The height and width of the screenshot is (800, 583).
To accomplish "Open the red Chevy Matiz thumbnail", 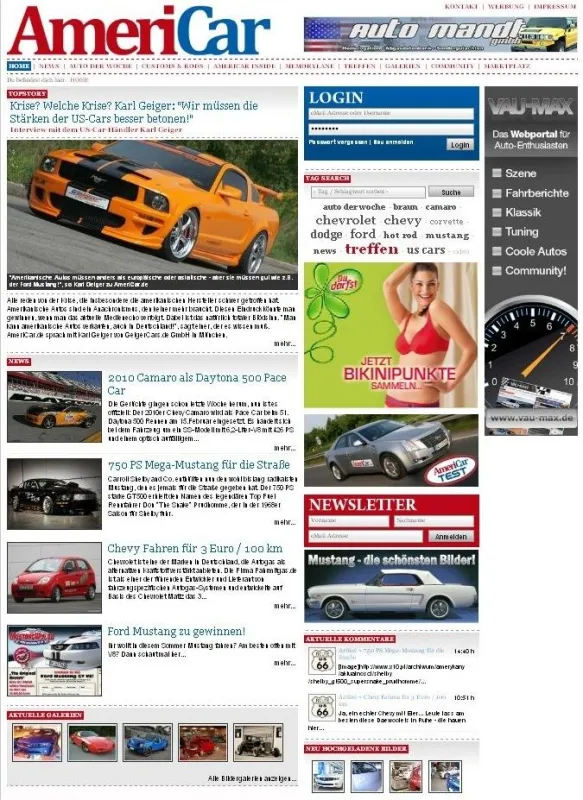I will 54,578.
